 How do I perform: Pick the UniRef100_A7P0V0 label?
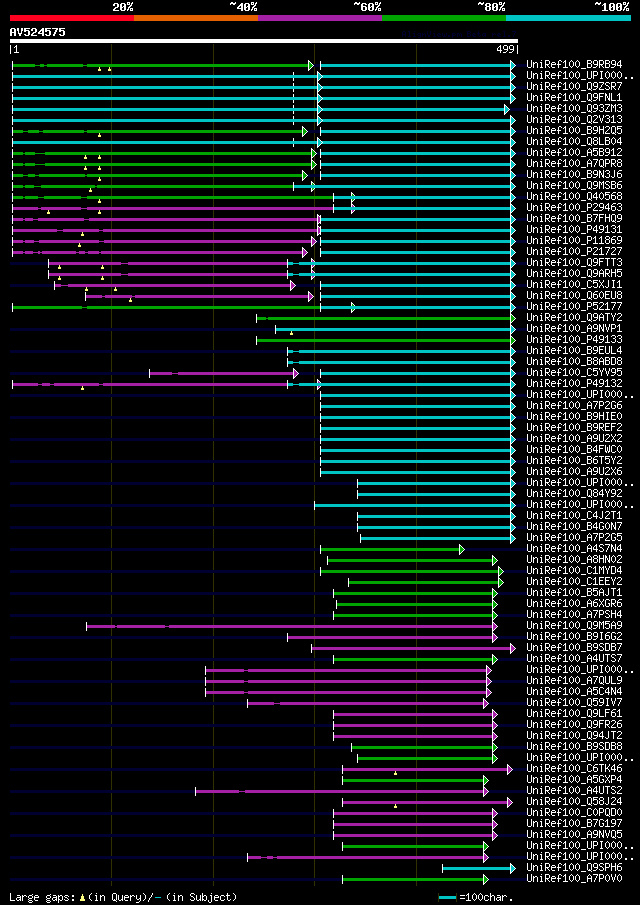pyautogui.click(x=574, y=878)
